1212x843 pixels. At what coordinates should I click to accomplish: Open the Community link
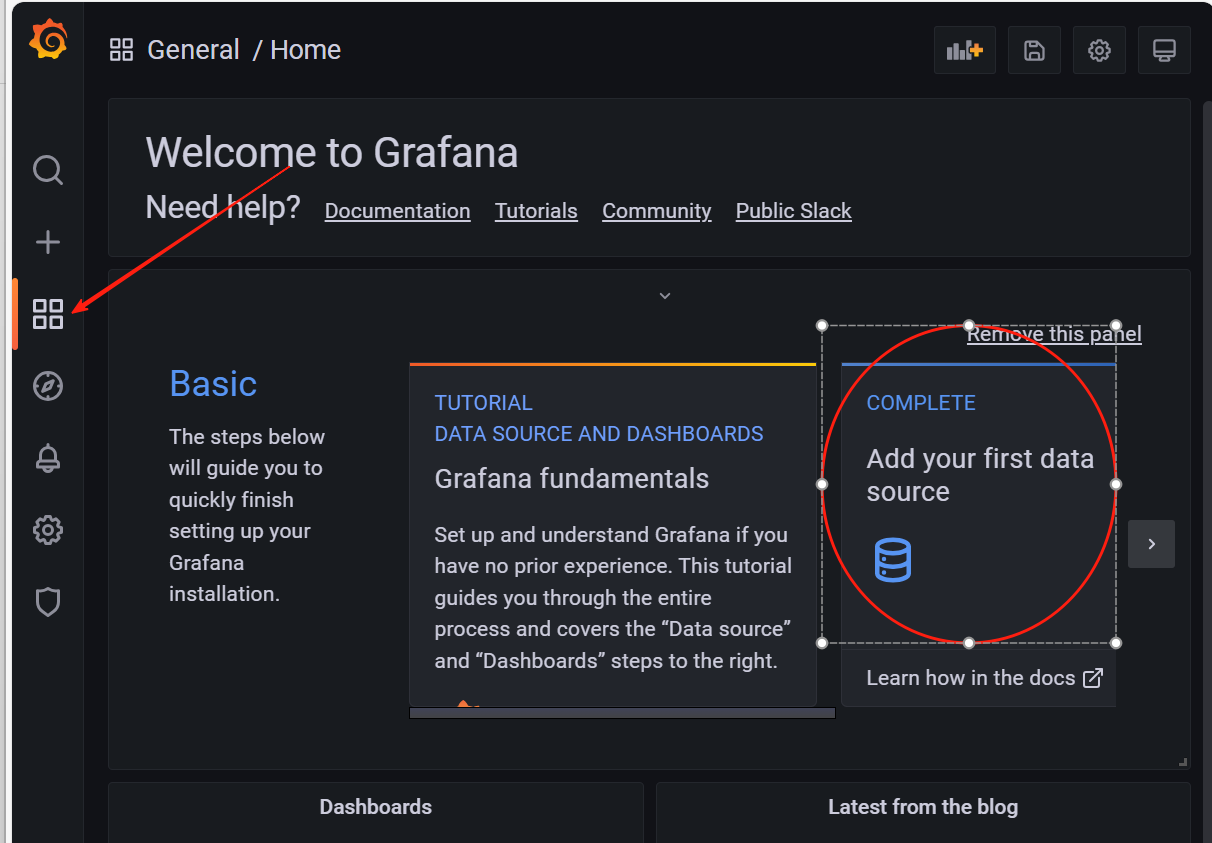pyautogui.click(x=657, y=211)
